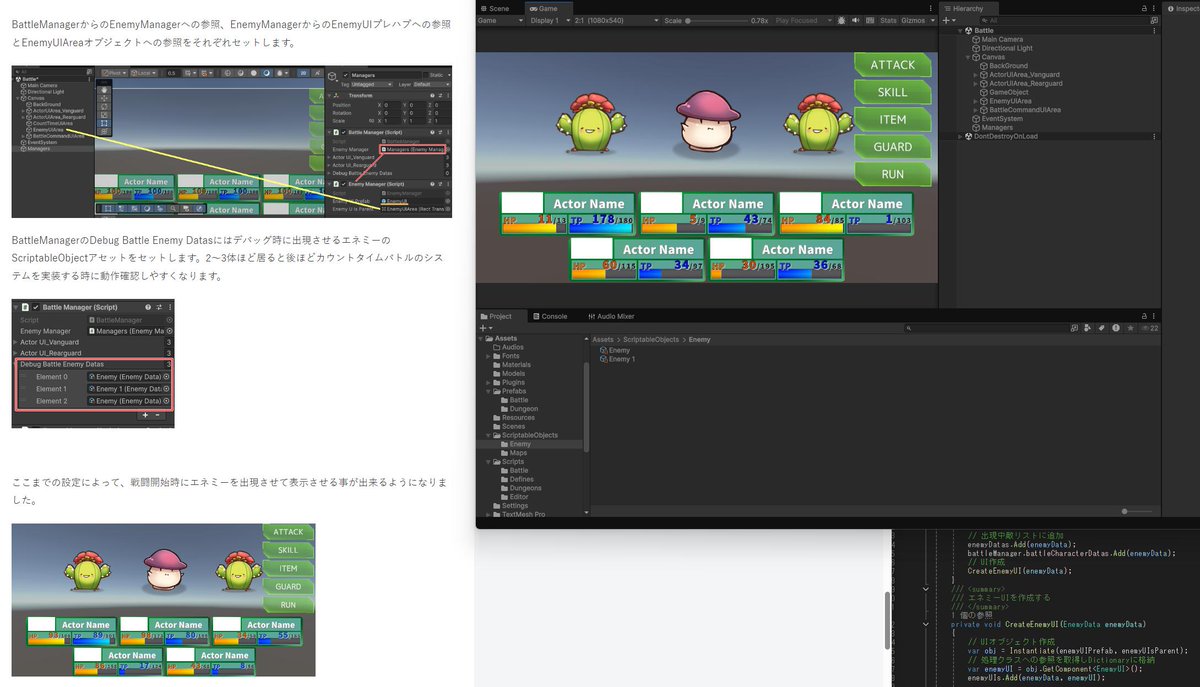
Task: Open the Display 1 dropdown
Action: point(549,20)
